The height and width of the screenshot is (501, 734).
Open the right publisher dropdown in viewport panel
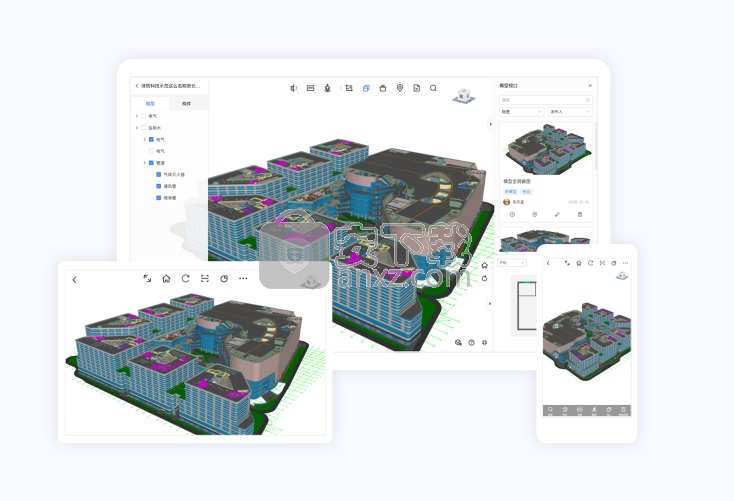click(570, 112)
